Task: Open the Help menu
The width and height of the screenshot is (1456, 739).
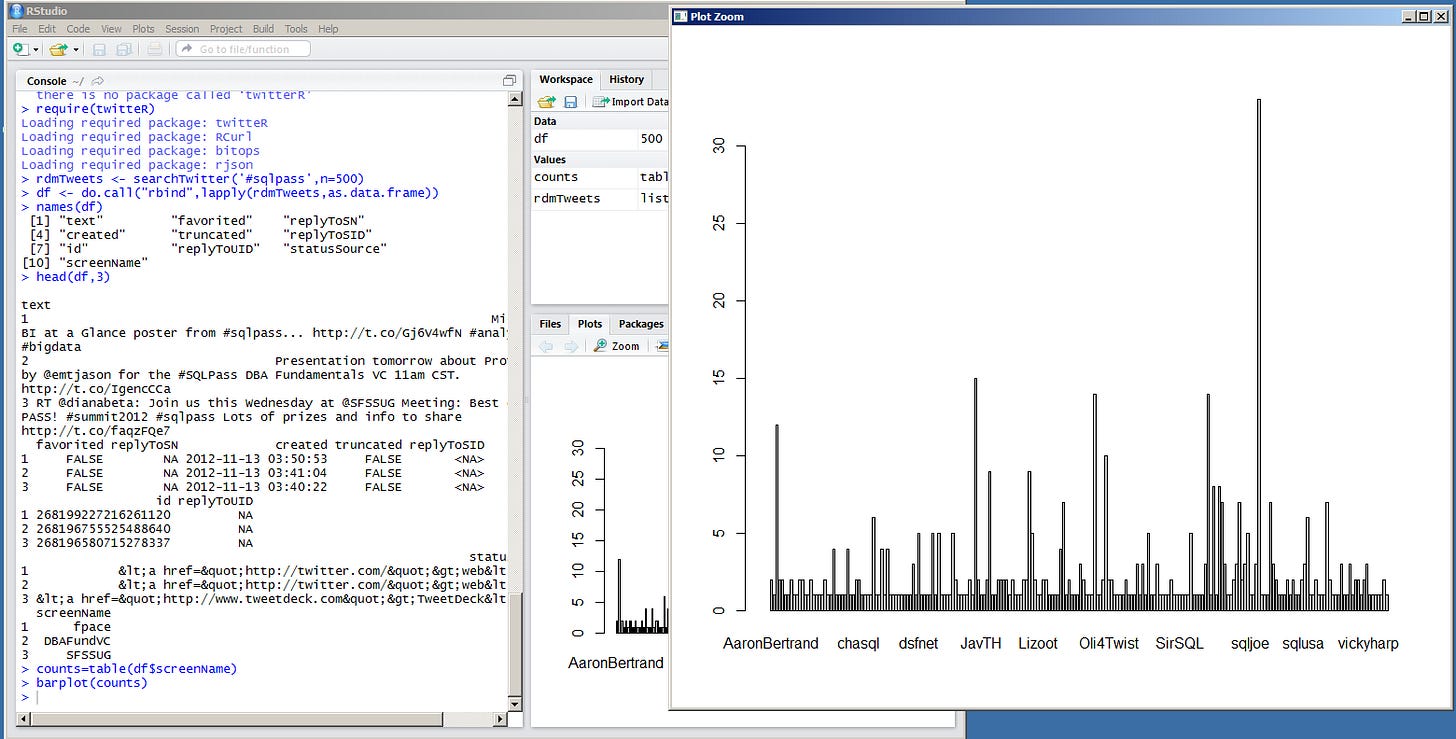Action: point(328,29)
